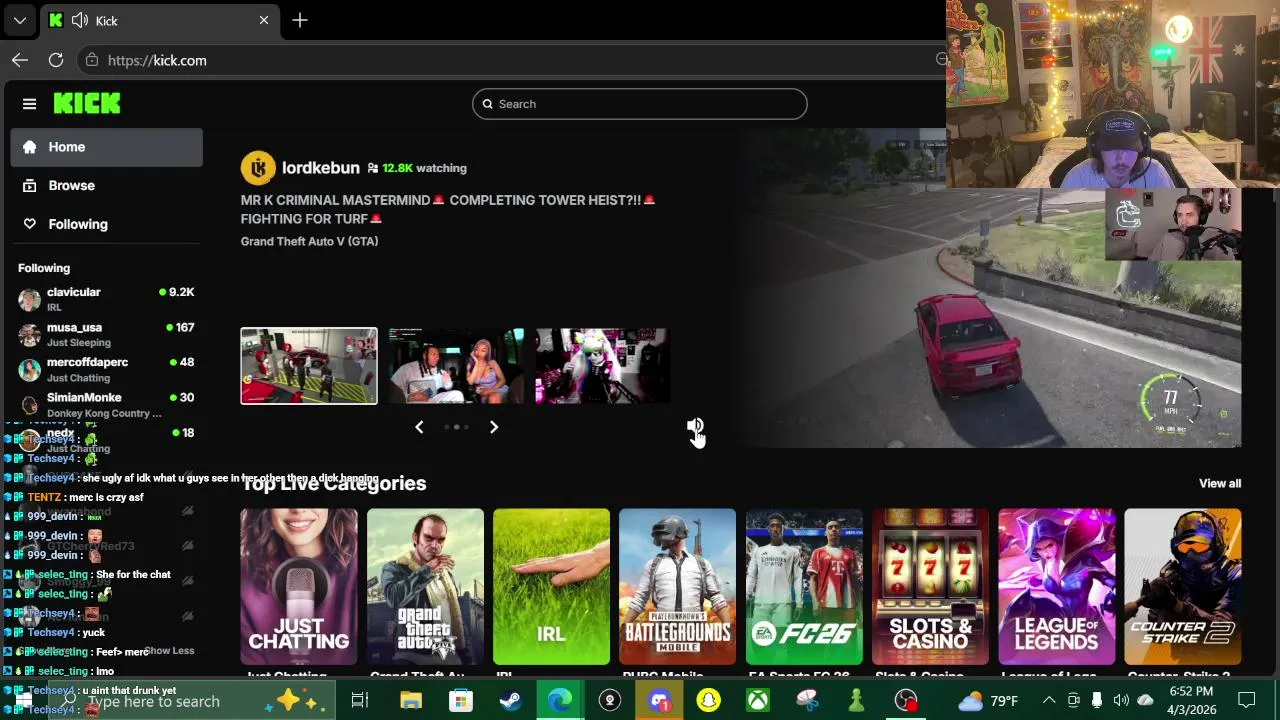Open File Explorer from taskbar

tap(411, 701)
